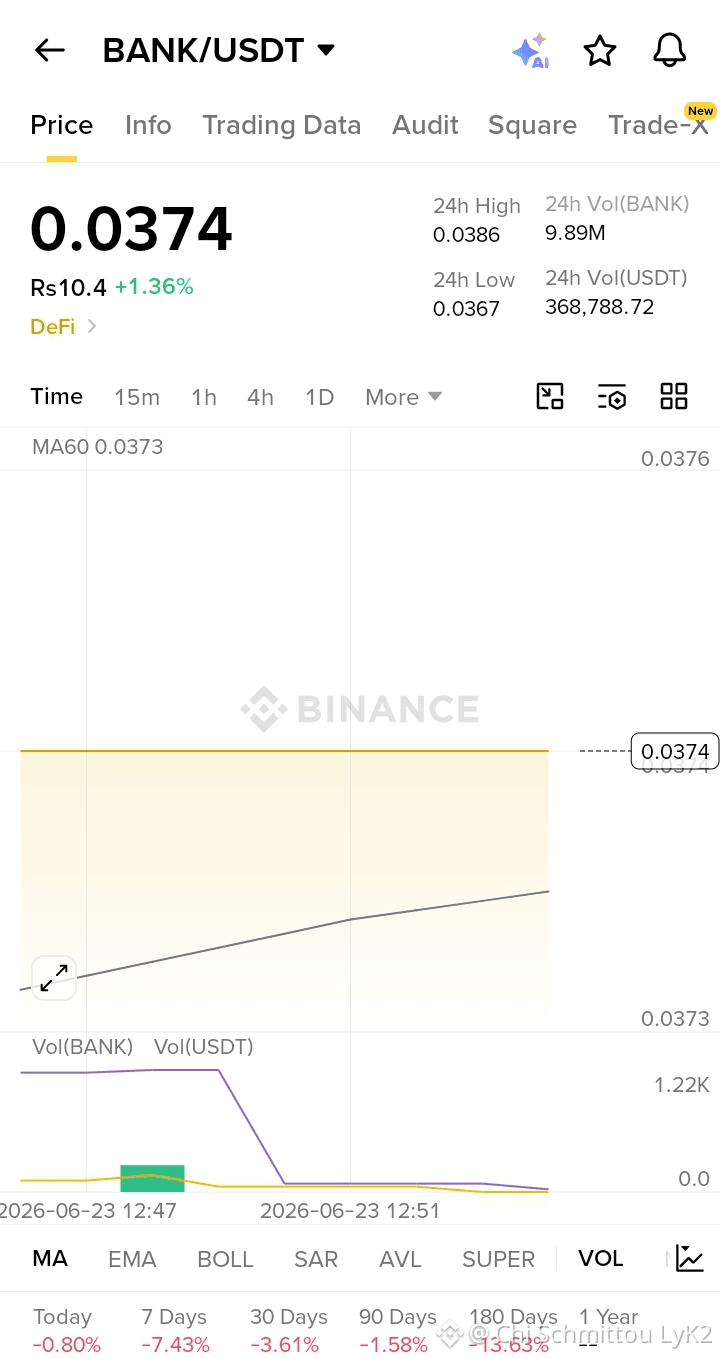
Task: Tap the 0.0374 current price label
Action: pos(675,751)
